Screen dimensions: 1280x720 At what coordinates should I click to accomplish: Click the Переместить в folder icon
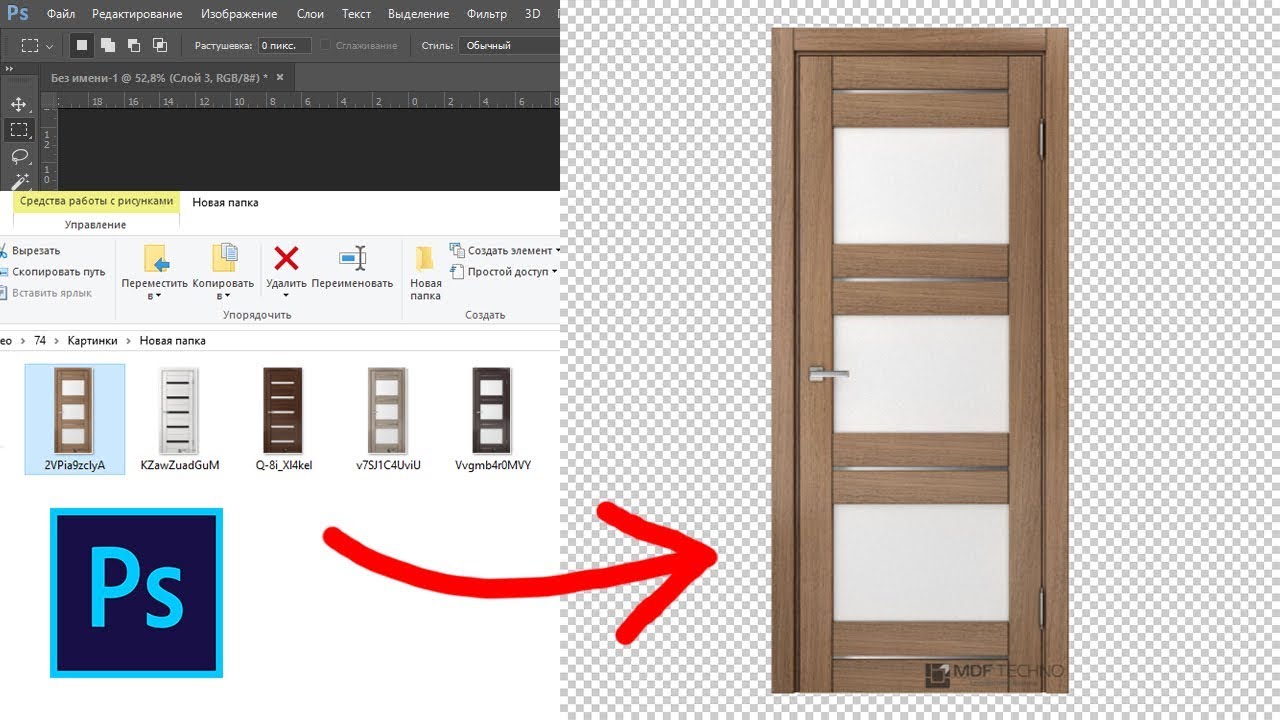156,258
